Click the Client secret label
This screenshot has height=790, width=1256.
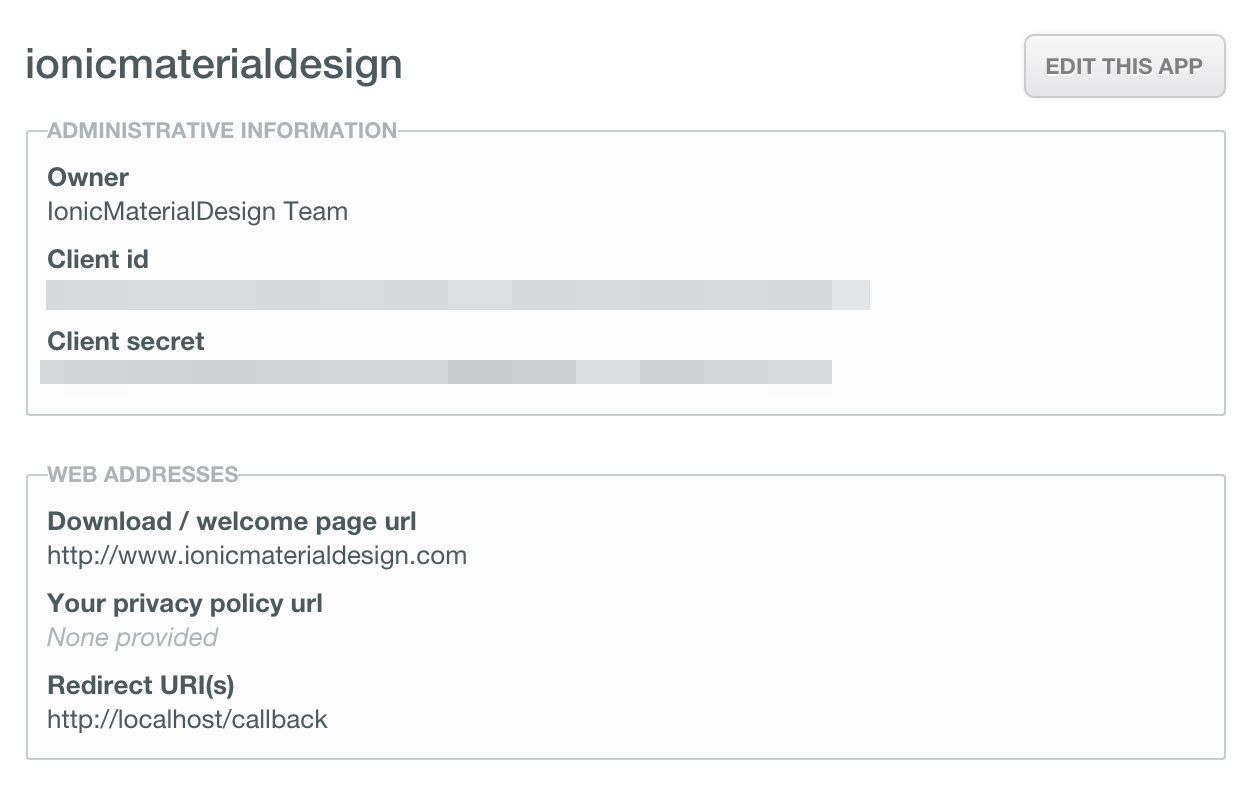[126, 342]
